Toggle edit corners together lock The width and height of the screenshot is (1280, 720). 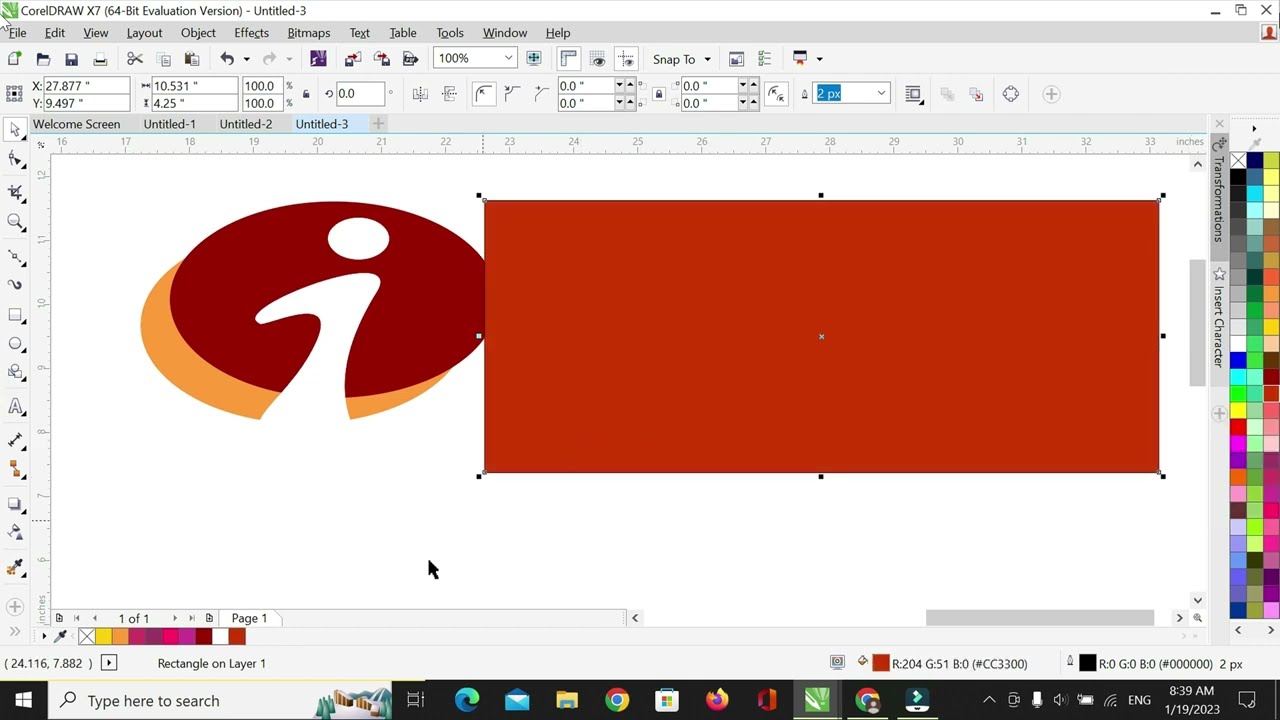(658, 94)
